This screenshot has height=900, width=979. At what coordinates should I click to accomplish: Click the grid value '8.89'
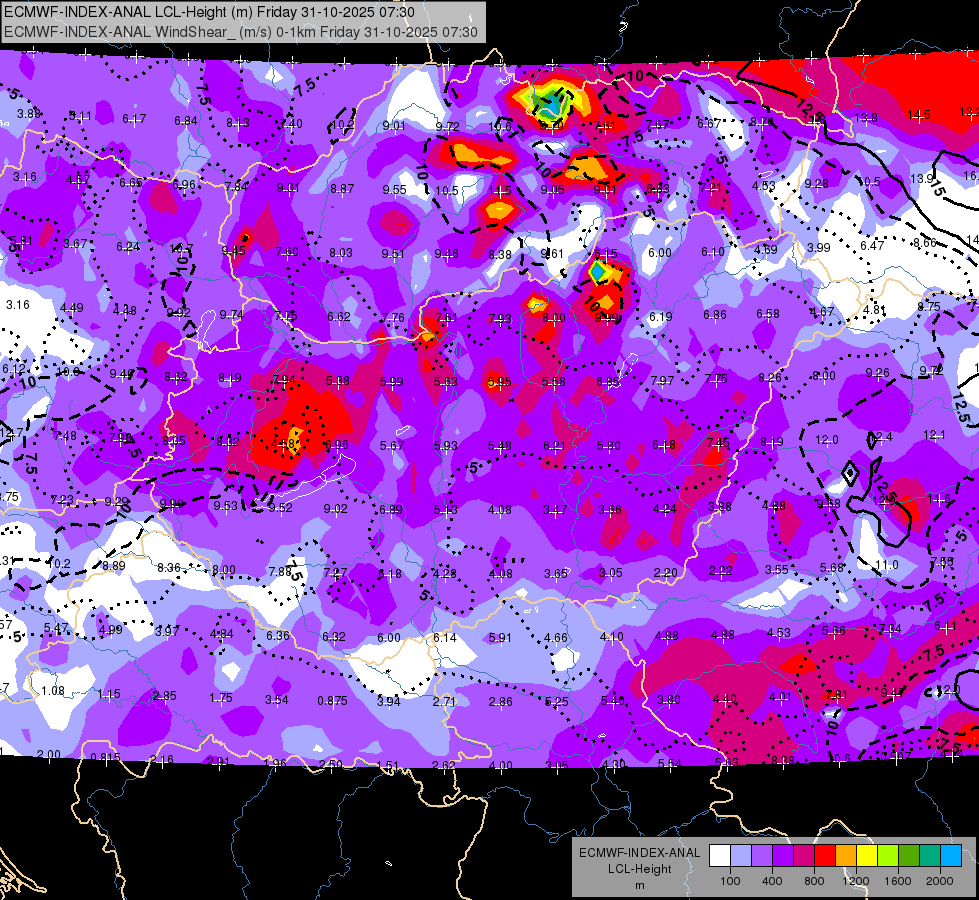(x=114, y=565)
